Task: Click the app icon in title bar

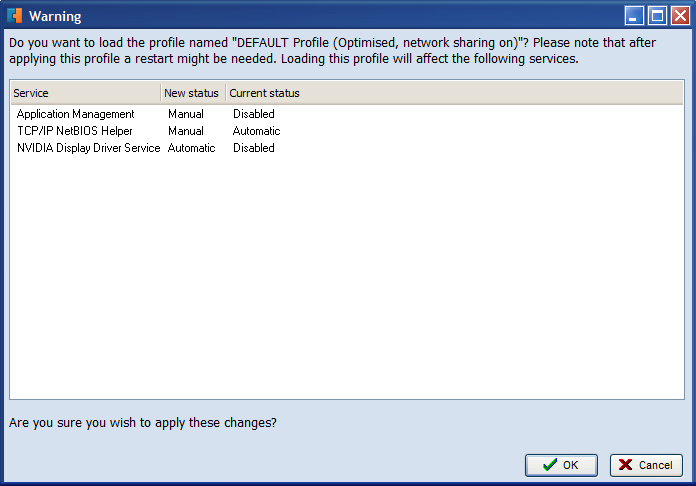Action: pyautogui.click(x=15, y=16)
